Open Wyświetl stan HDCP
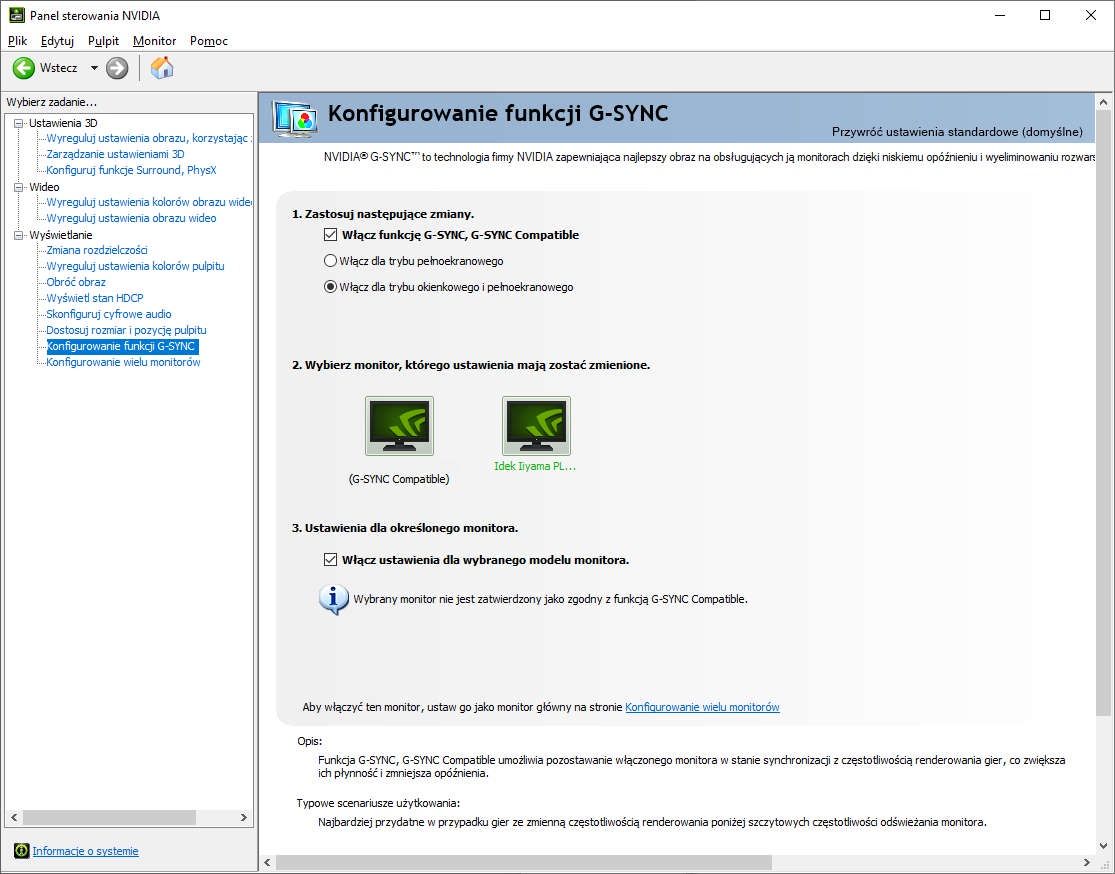Image resolution: width=1115 pixels, height=874 pixels. tap(95, 298)
